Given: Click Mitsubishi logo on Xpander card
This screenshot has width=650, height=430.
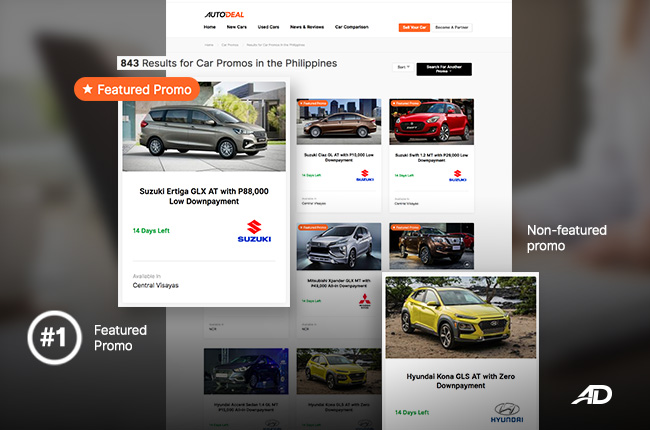Looking at the screenshot, I should click(365, 301).
